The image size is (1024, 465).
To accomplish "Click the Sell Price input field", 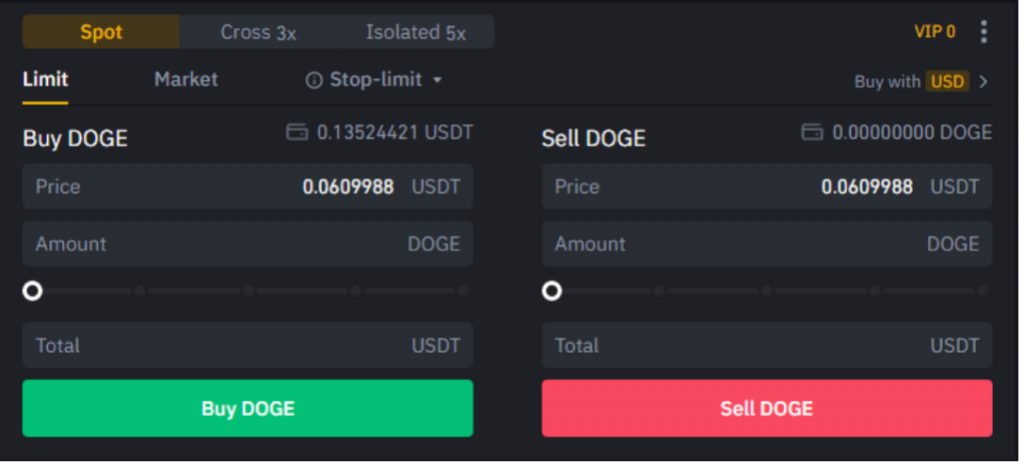I will [767, 187].
